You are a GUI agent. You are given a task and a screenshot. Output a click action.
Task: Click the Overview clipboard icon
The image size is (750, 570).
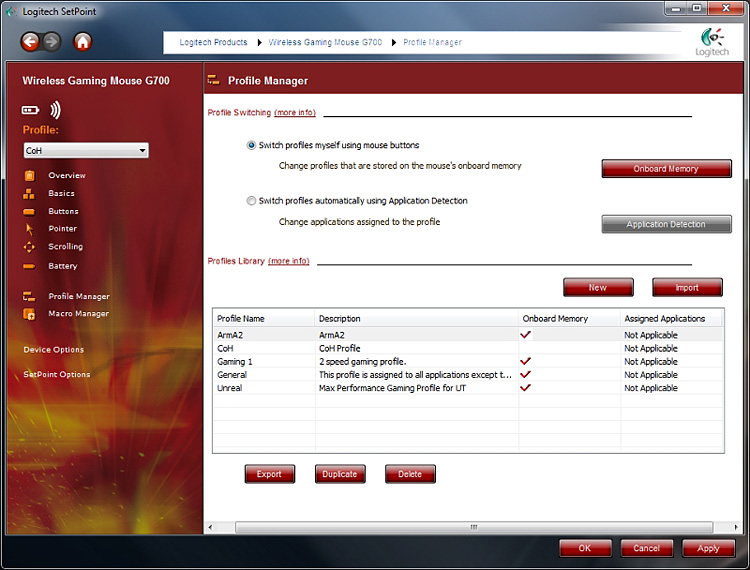pyautogui.click(x=29, y=175)
